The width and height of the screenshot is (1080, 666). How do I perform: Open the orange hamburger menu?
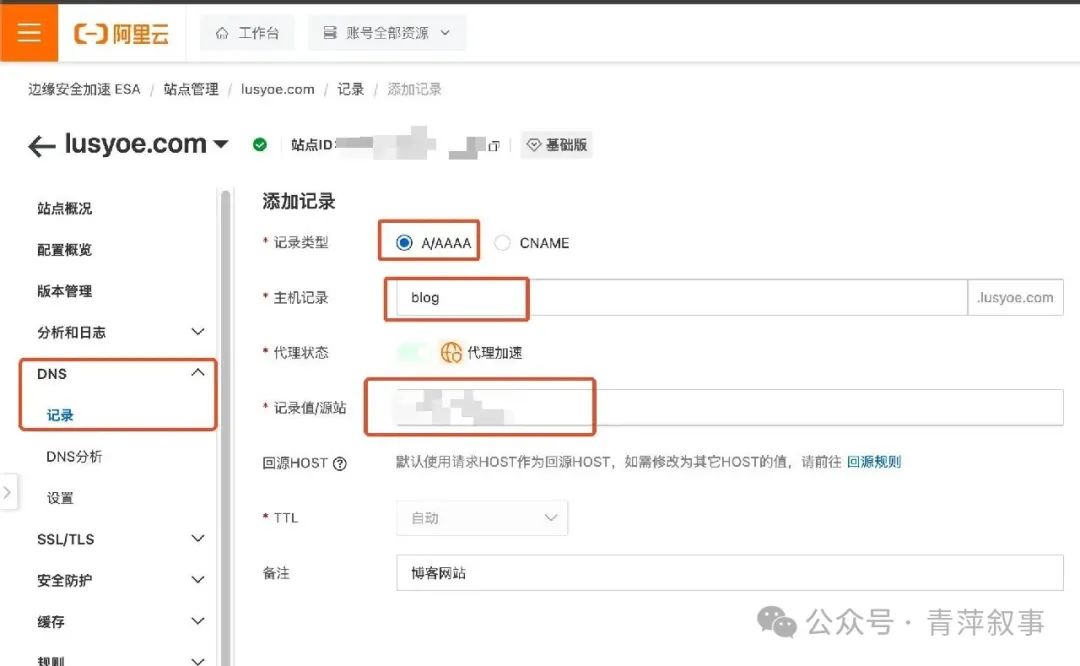[29, 32]
